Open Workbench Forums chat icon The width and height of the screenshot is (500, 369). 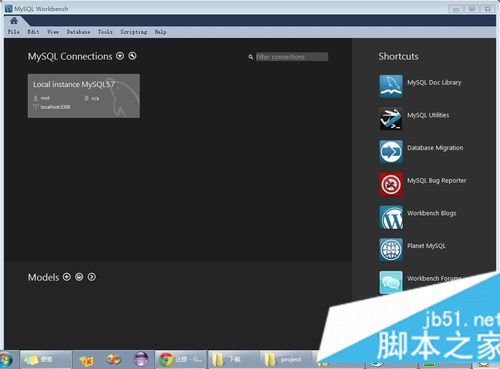click(x=391, y=282)
